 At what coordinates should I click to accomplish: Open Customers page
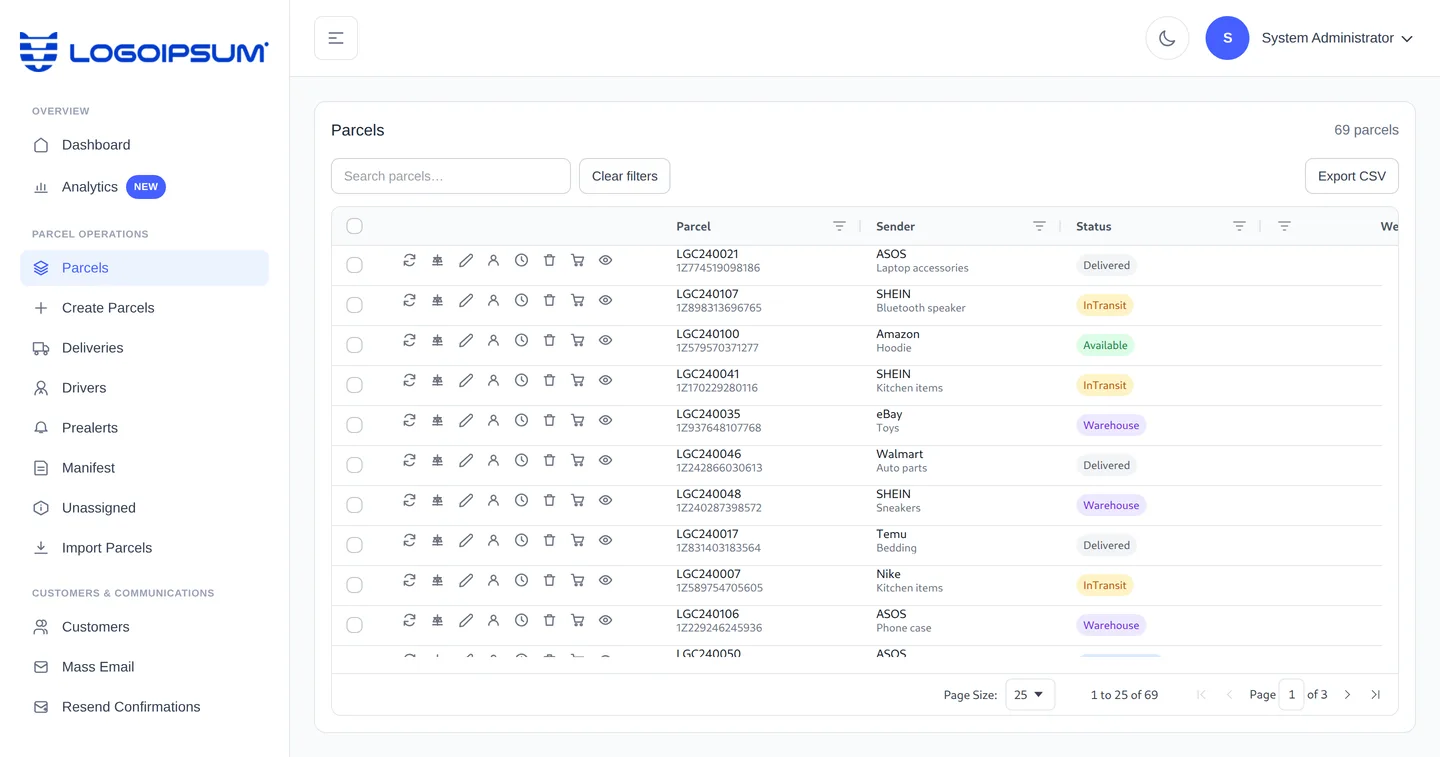coord(144,627)
